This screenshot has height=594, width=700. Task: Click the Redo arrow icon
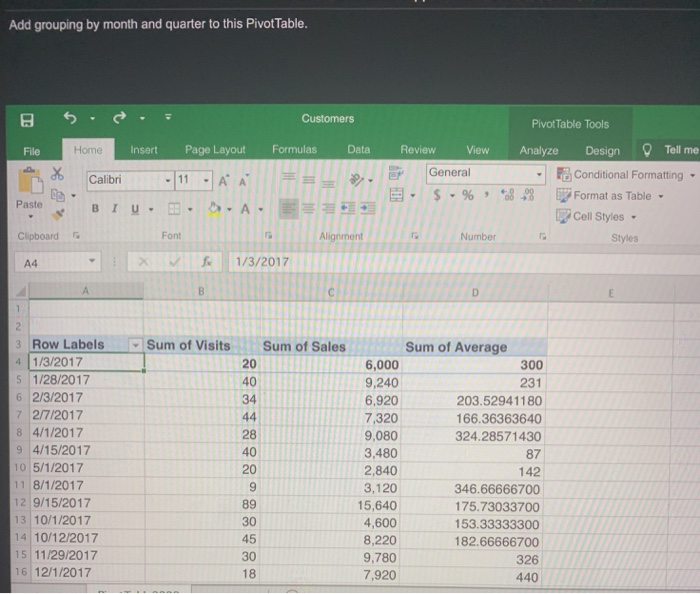pos(119,118)
